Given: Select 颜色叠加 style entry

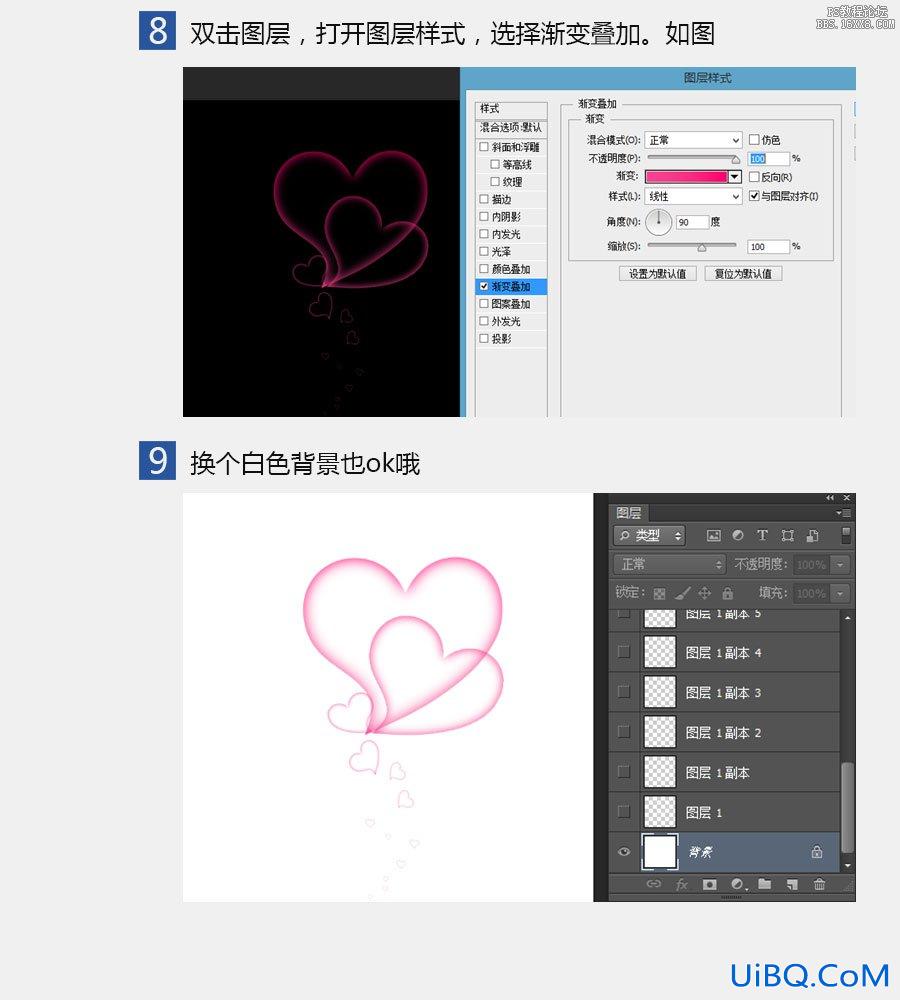Looking at the screenshot, I should click(511, 269).
